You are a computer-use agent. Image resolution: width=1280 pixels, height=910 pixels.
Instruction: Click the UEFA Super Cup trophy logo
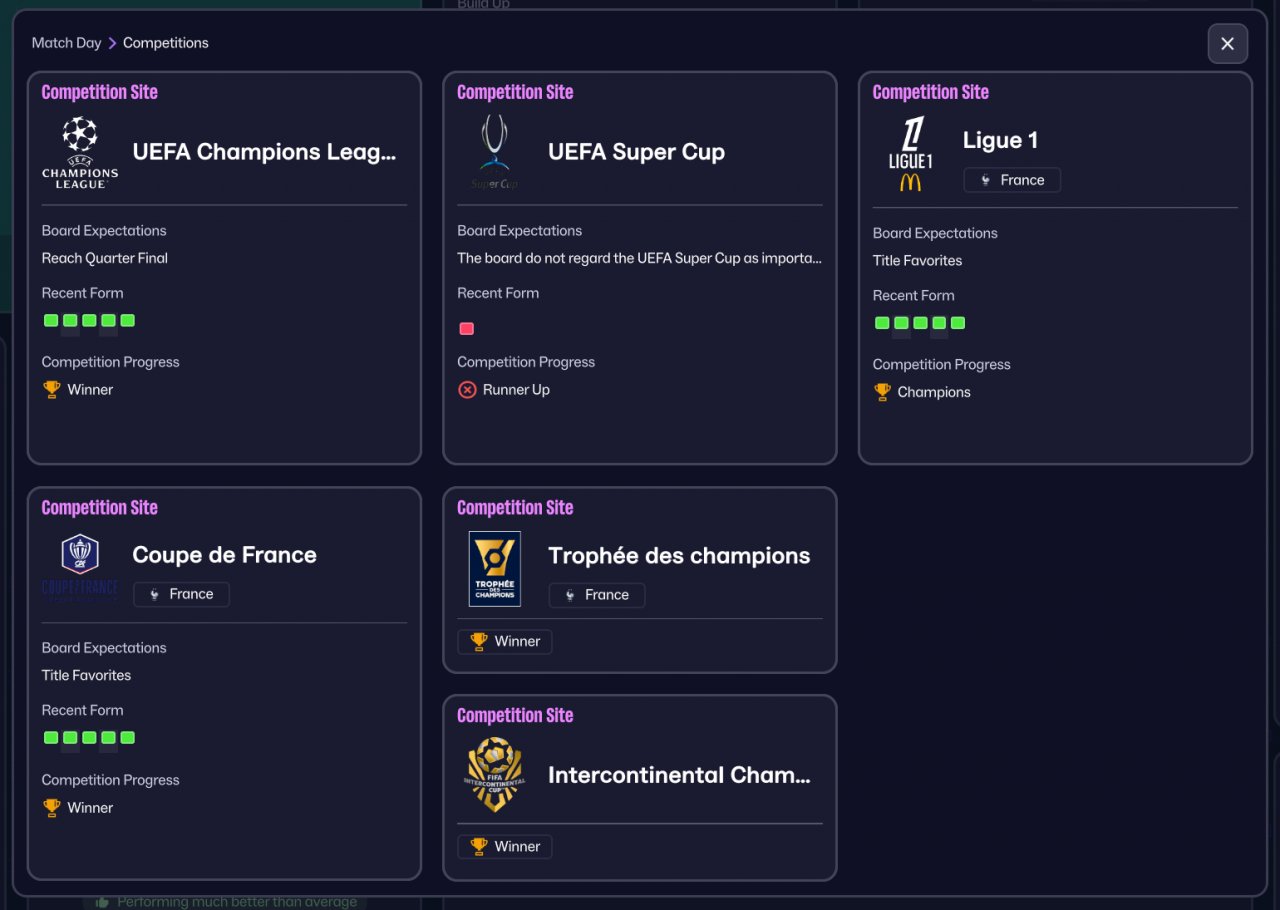(x=495, y=152)
